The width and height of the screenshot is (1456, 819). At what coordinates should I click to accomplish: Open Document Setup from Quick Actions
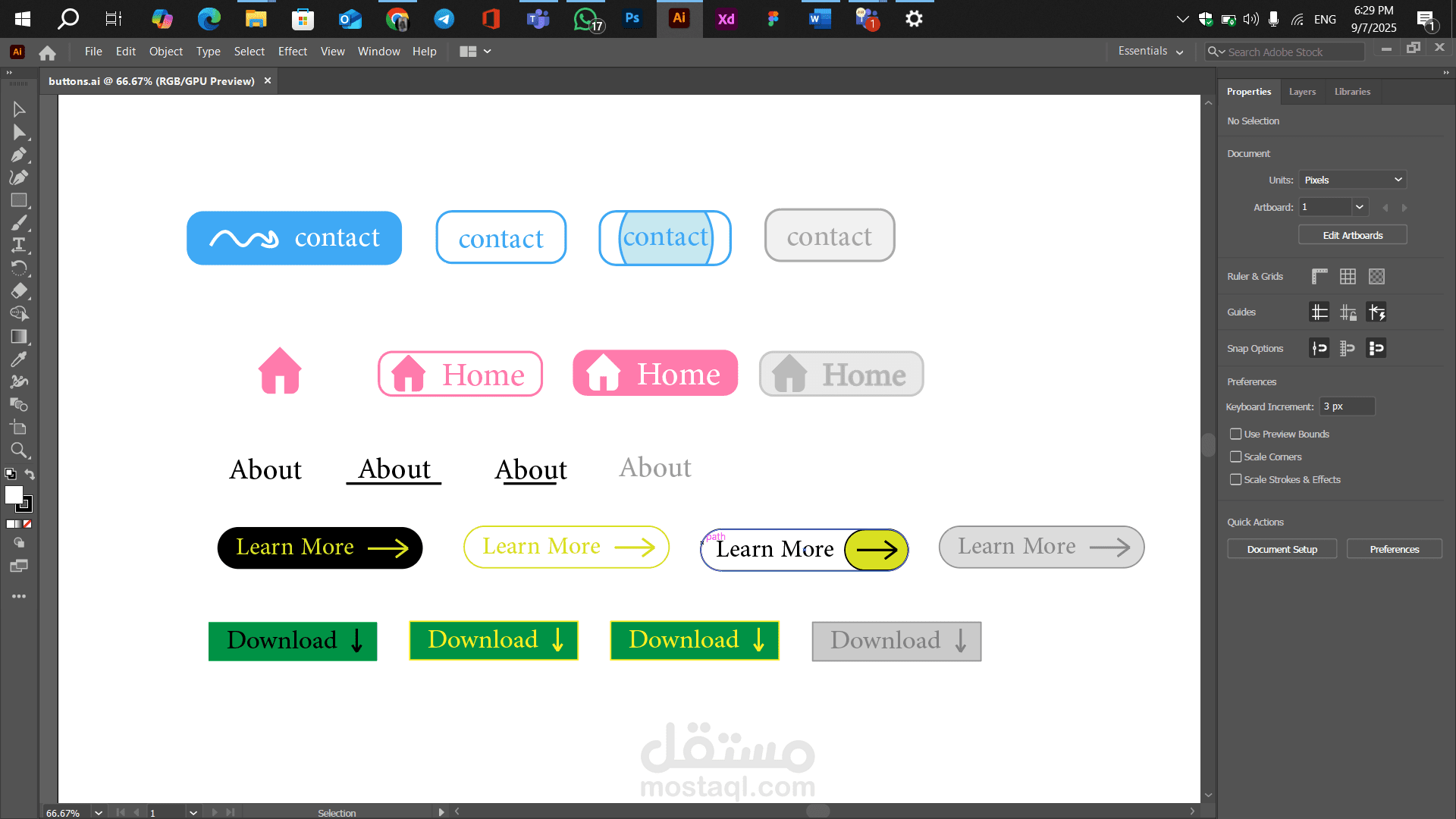pos(1282,548)
